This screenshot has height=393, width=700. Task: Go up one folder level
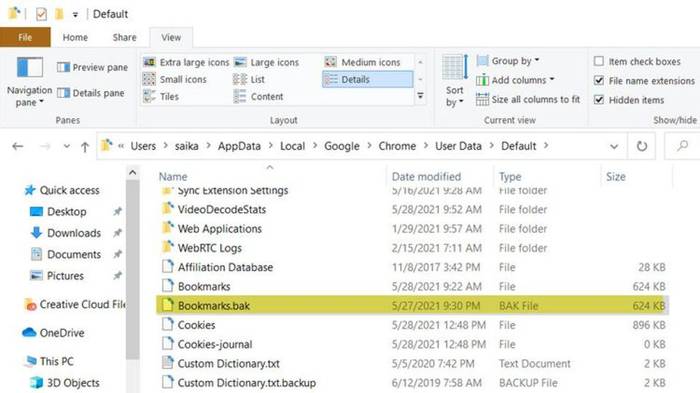pyautogui.click(x=85, y=146)
